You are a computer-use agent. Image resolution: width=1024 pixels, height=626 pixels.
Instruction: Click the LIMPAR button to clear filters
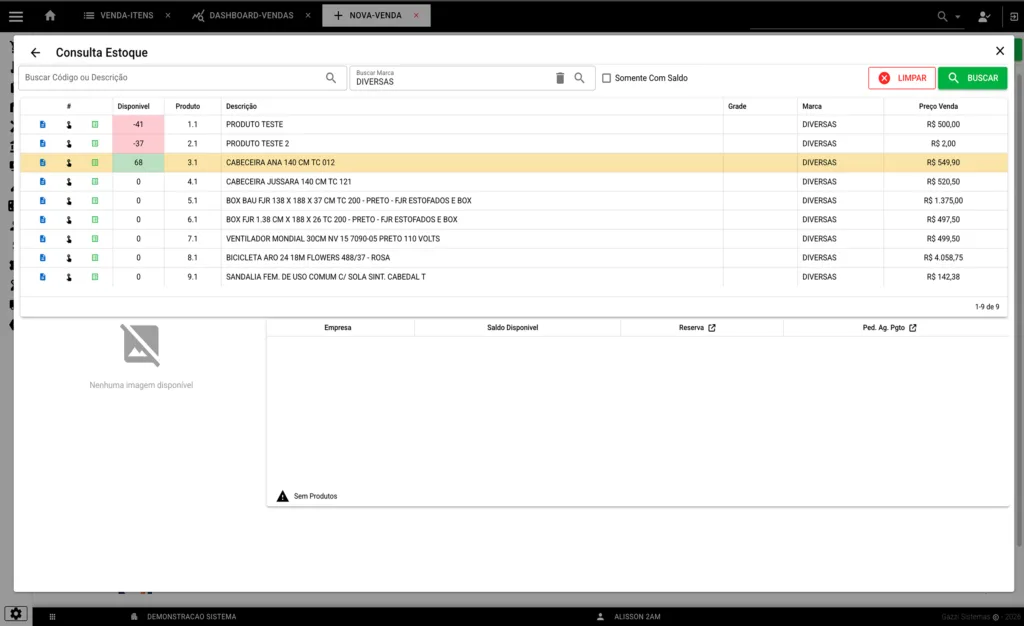coord(901,77)
